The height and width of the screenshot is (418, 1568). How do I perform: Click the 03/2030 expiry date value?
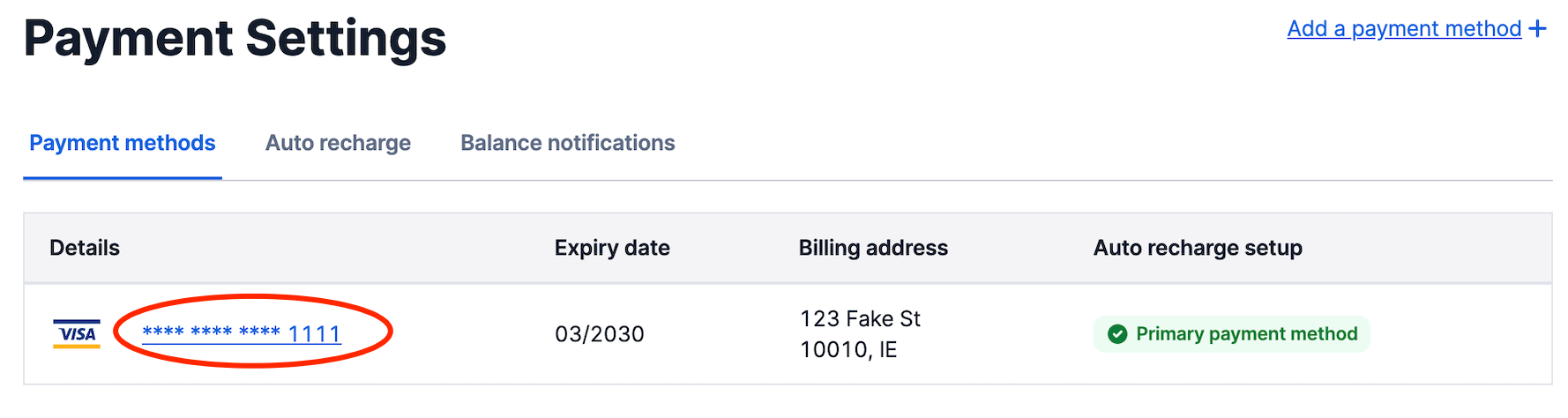click(600, 334)
